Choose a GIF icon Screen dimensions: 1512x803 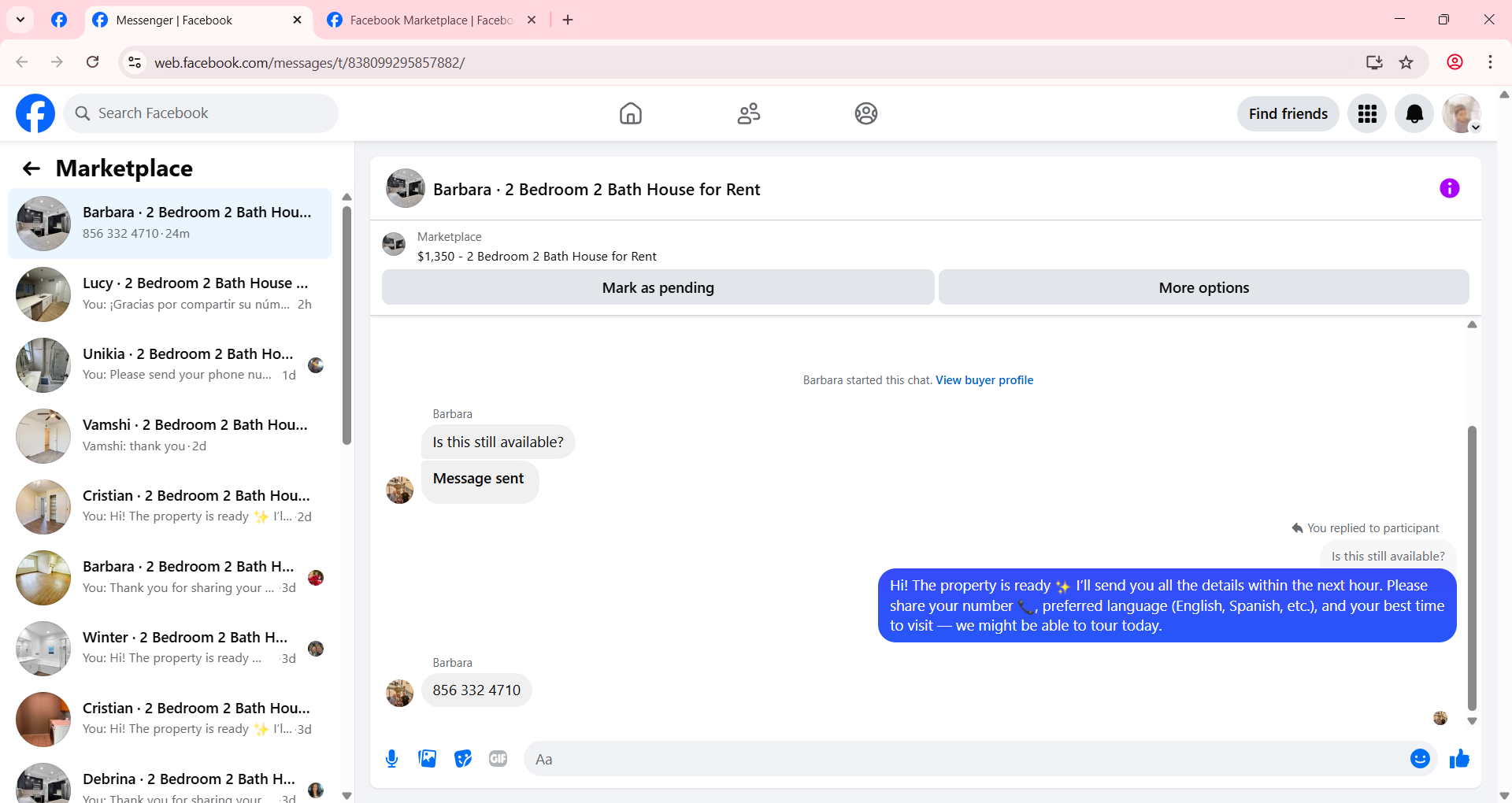point(498,759)
